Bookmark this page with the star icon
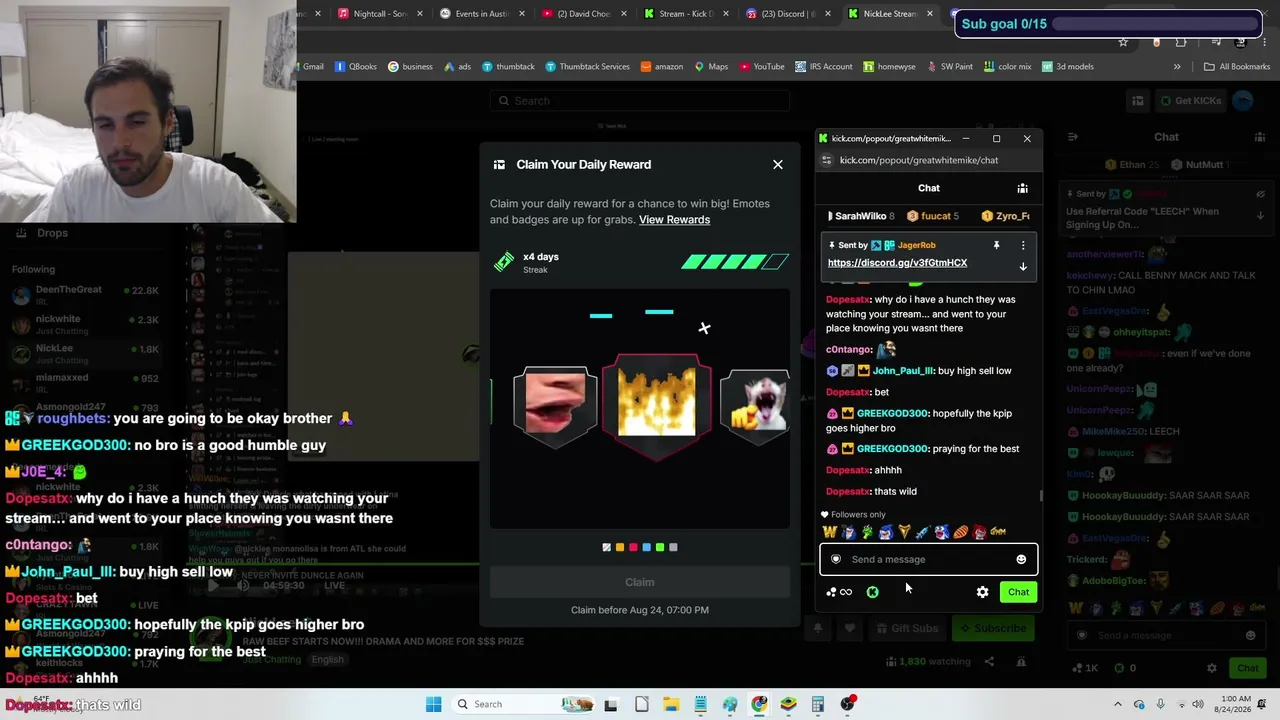Viewport: 1280px width, 720px height. click(1123, 42)
